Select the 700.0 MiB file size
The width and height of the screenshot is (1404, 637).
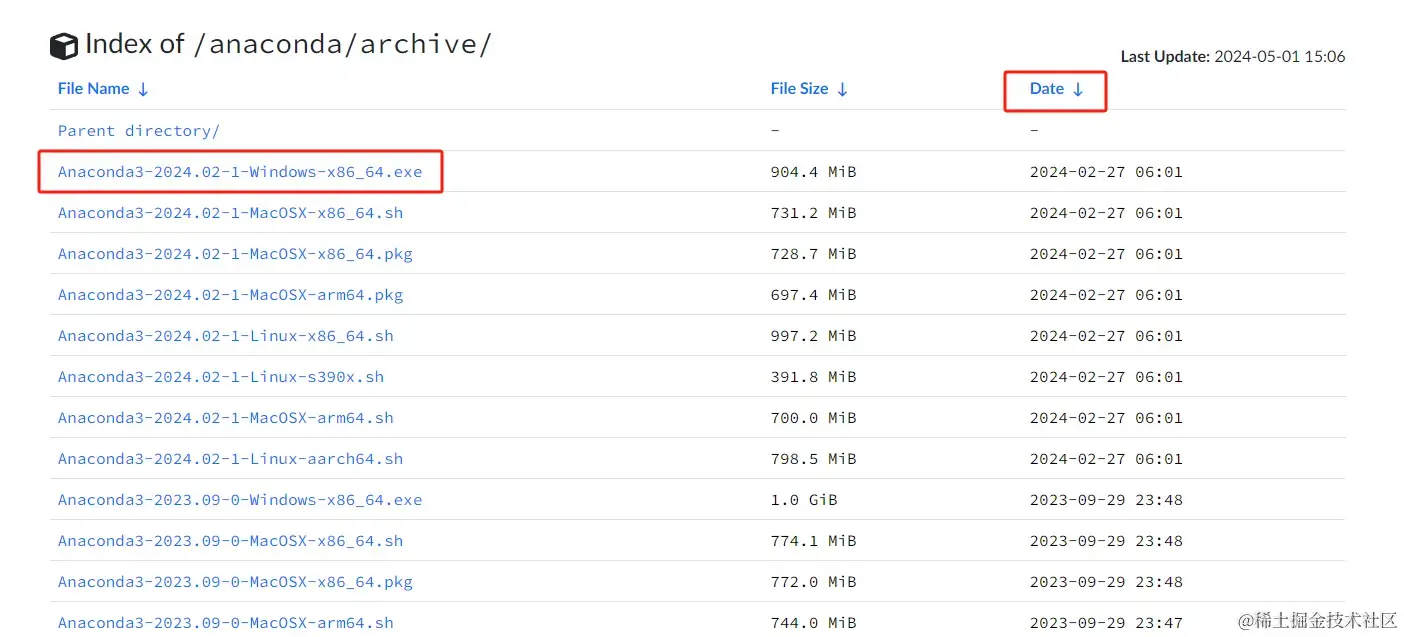pyautogui.click(x=814, y=417)
